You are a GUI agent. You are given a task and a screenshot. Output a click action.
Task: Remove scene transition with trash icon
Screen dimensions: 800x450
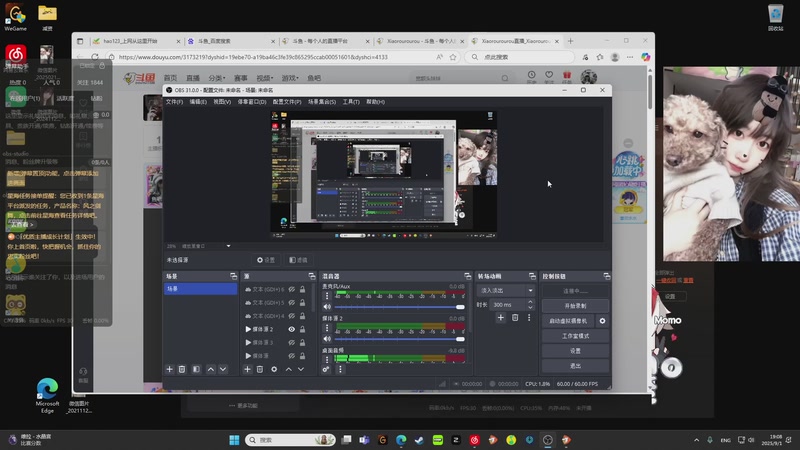click(x=515, y=317)
